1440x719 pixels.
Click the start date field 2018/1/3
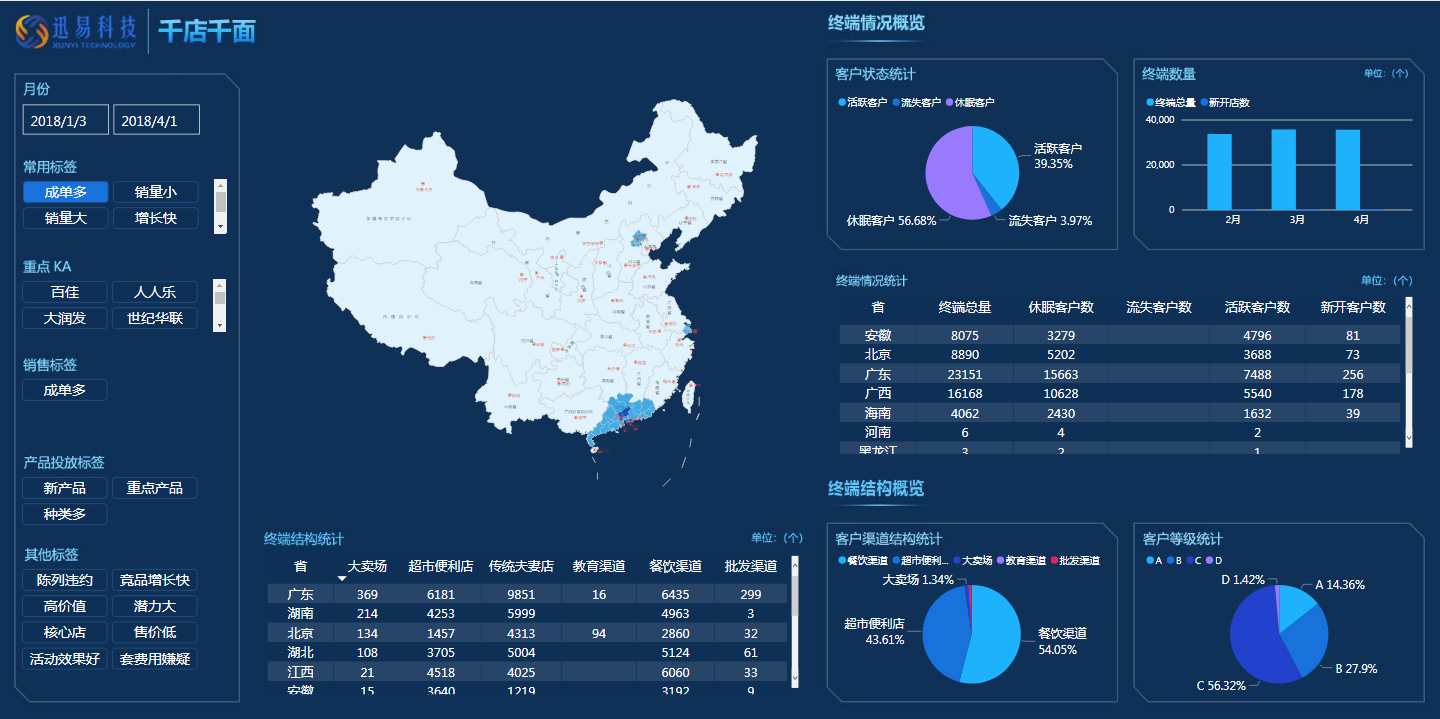[x=66, y=120]
